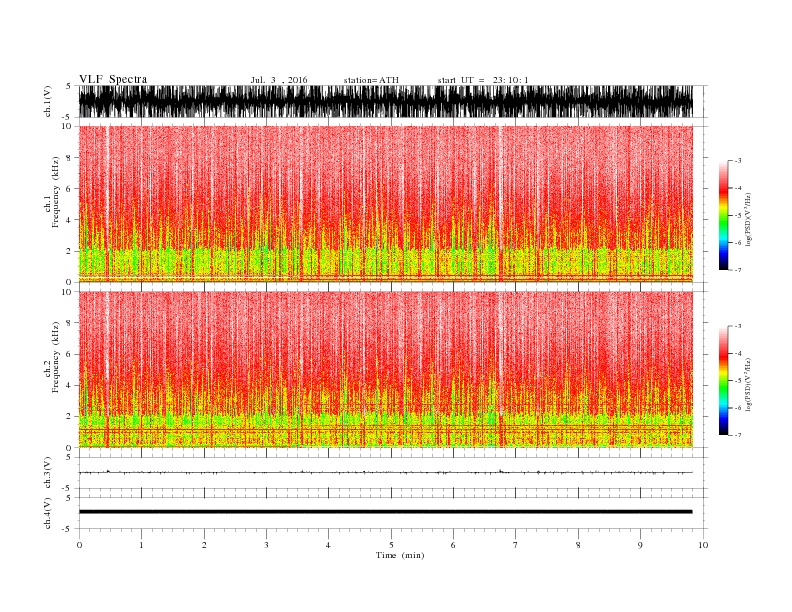Click the 'Time (min)' x-axis label
This screenshot has width=792, height=612.
click(x=400, y=555)
